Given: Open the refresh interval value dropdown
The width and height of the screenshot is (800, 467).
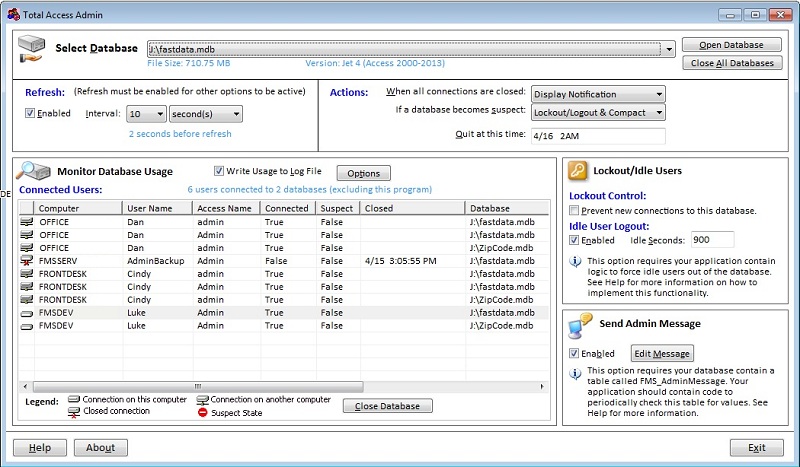Looking at the screenshot, I should pos(160,114).
